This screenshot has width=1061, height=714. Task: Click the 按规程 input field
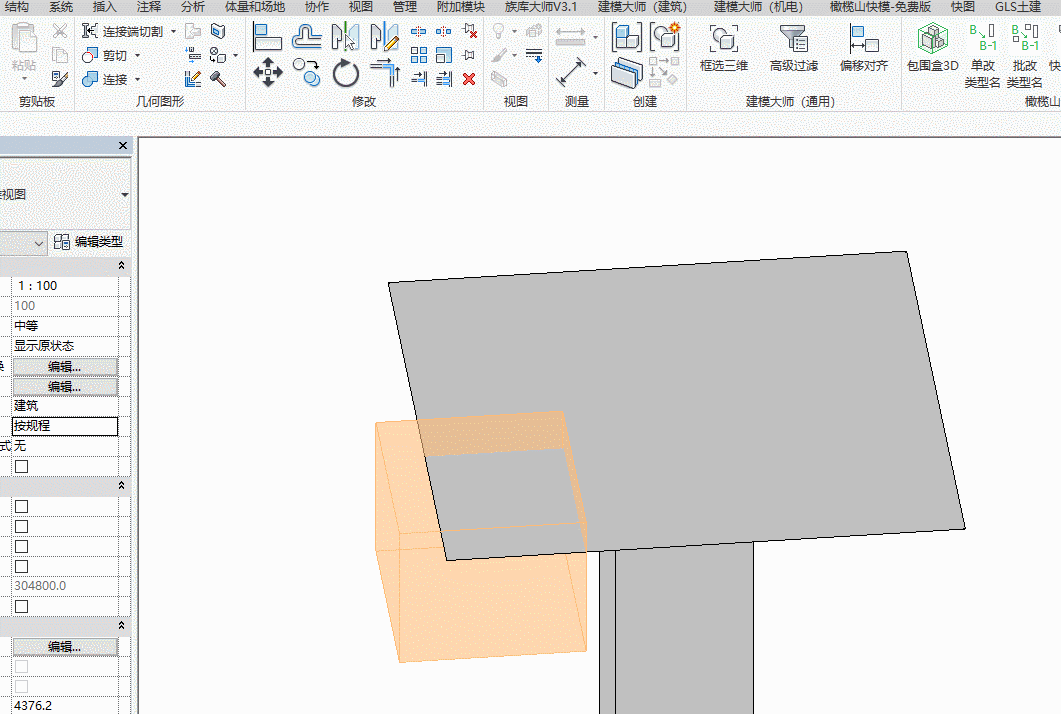tap(65, 426)
